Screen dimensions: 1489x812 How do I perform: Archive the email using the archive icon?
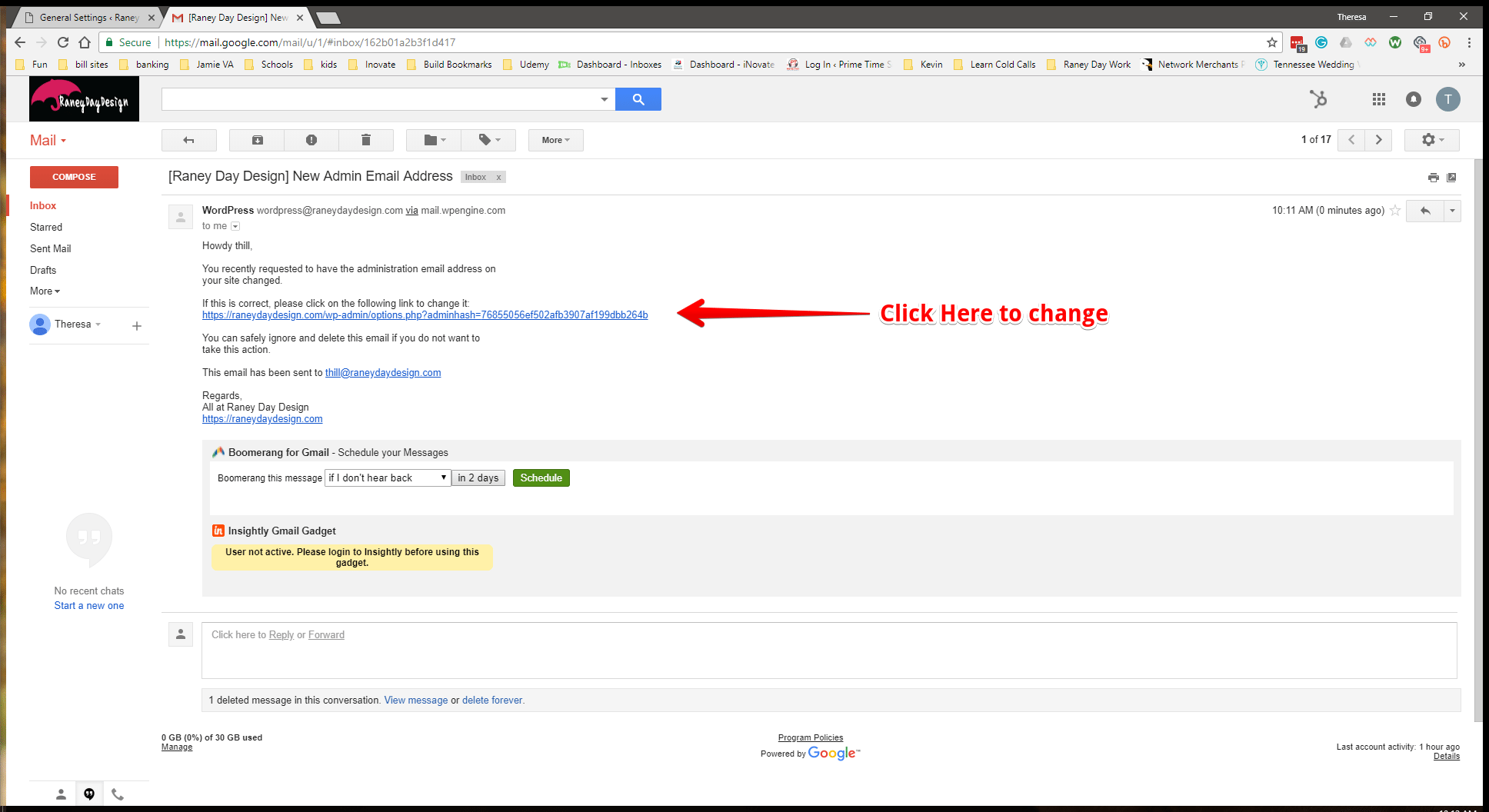coord(256,140)
